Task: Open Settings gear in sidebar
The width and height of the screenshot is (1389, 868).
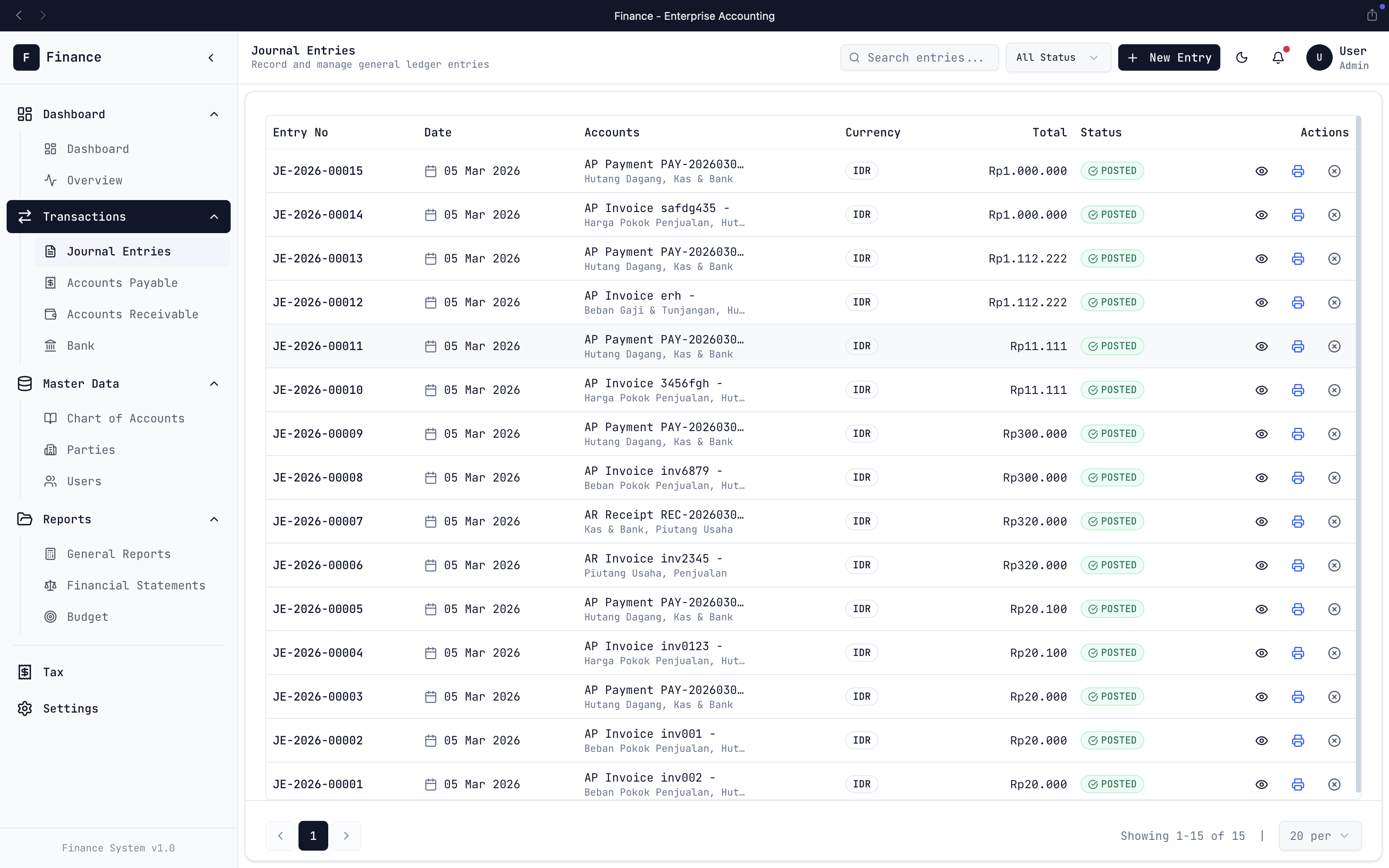Action: click(25, 708)
